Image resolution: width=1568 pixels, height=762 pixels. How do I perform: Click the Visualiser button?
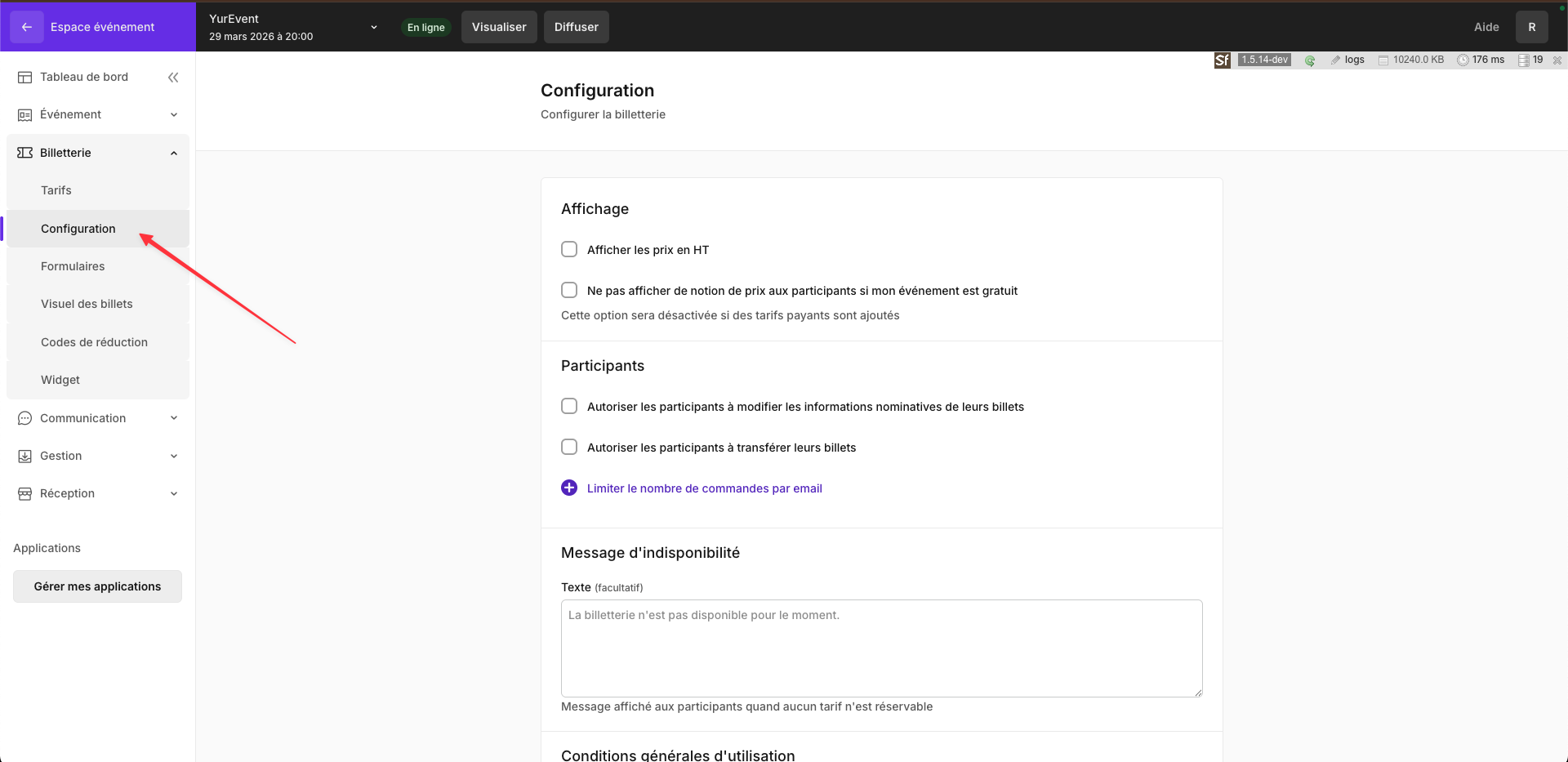[499, 27]
